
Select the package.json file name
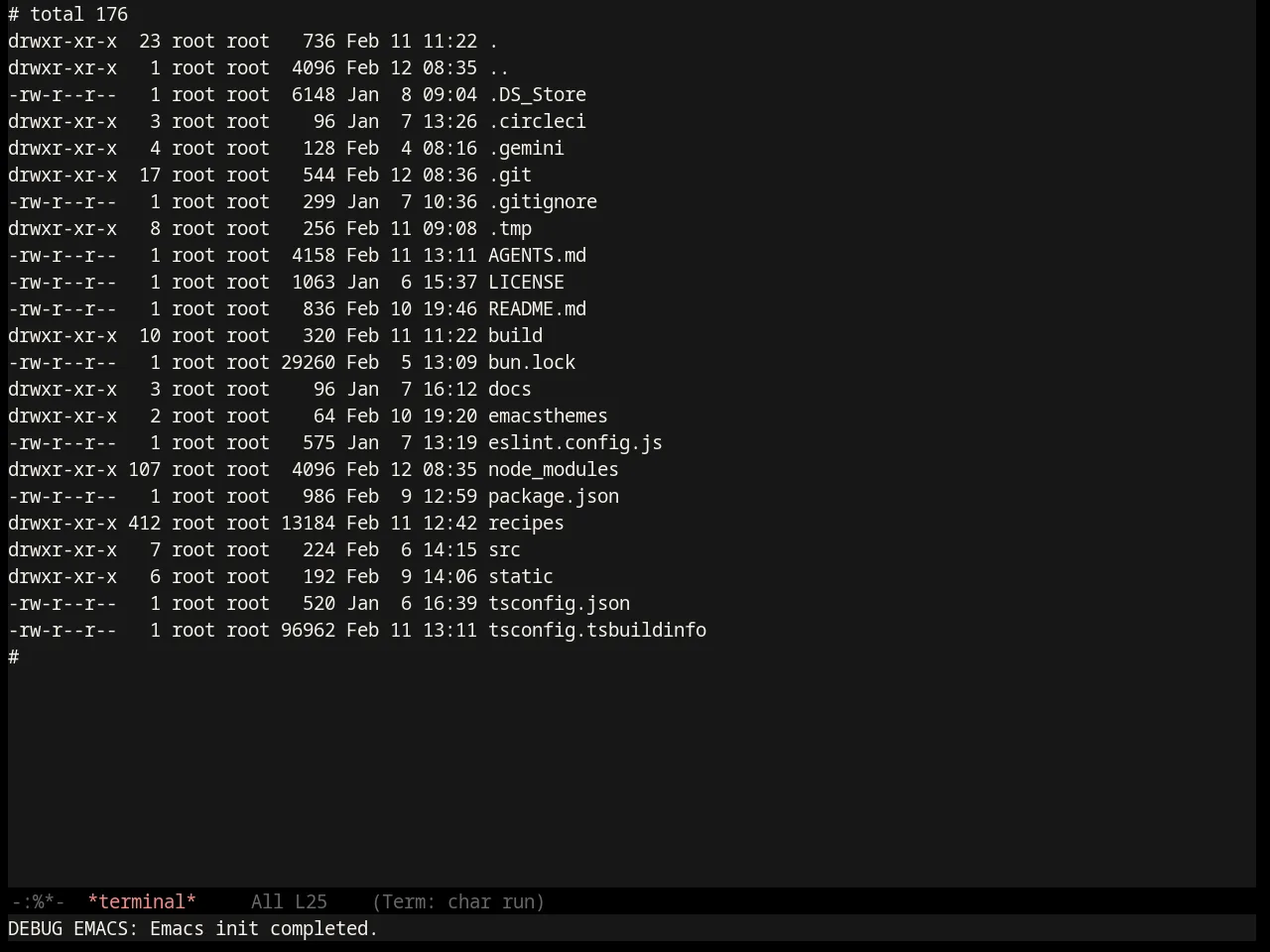[554, 496]
